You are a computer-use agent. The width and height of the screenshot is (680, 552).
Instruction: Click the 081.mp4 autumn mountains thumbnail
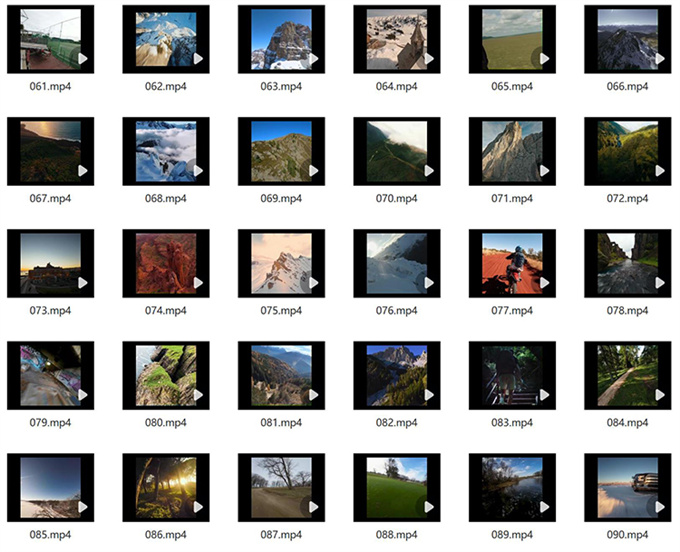(x=281, y=376)
